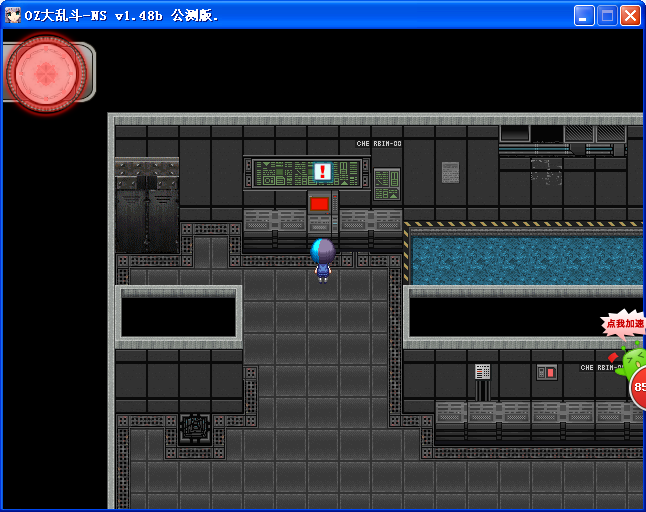Click the CHE RBIM-00 sign above the monitor
646x512 pixels.
click(x=379, y=143)
